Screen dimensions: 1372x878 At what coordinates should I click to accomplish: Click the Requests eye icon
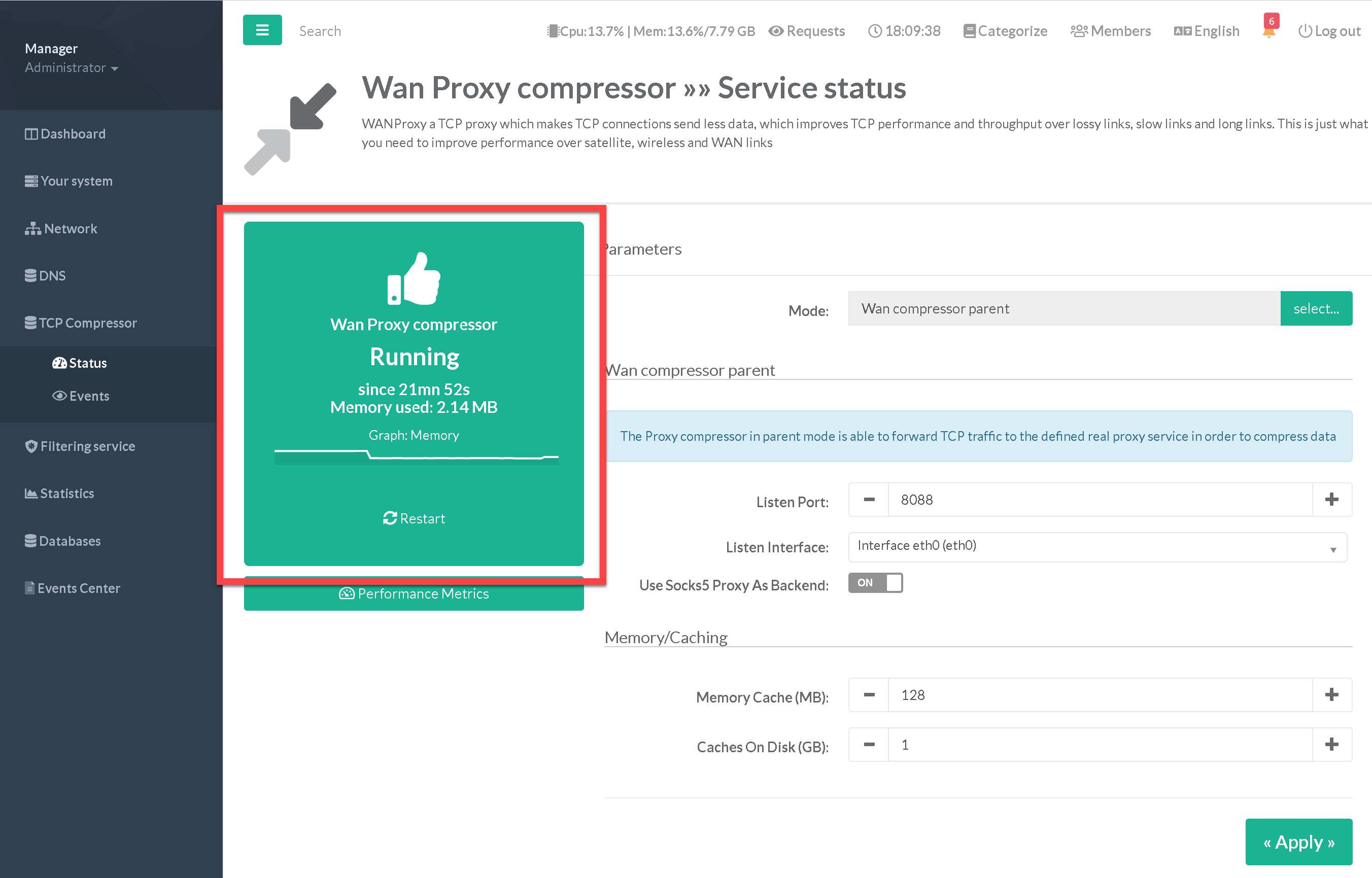pyautogui.click(x=775, y=31)
